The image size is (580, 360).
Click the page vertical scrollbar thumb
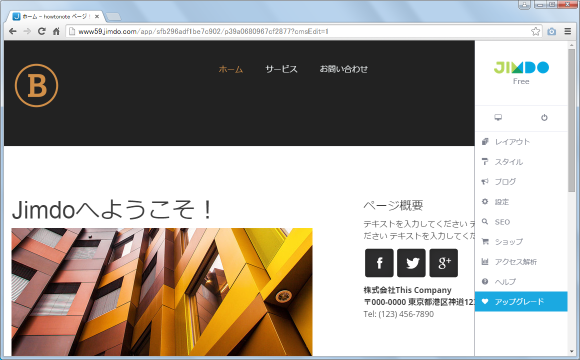(x=571, y=120)
